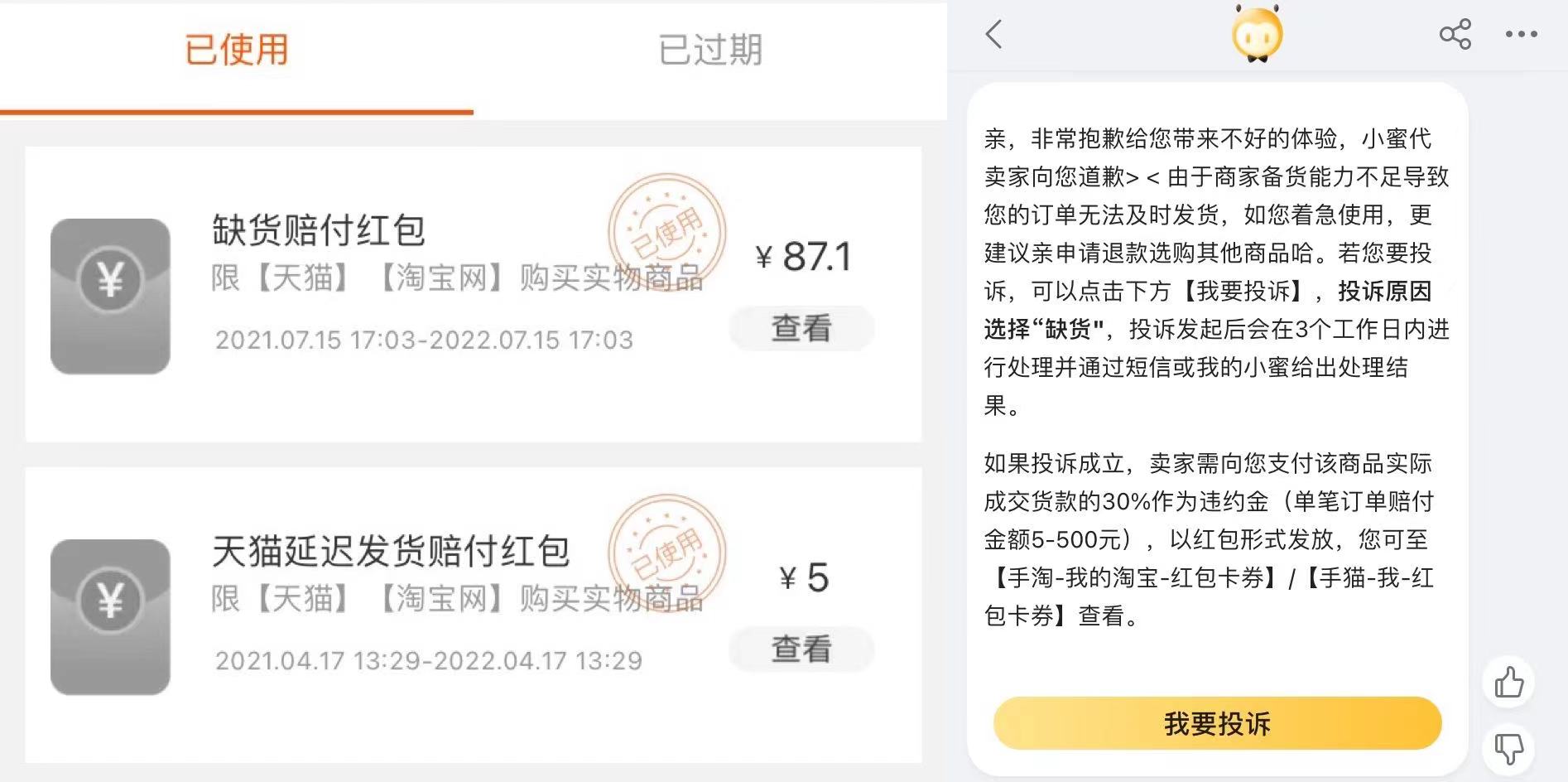The width and height of the screenshot is (1568, 782).
Task: Select the 已使用 tab
Action: (x=238, y=50)
